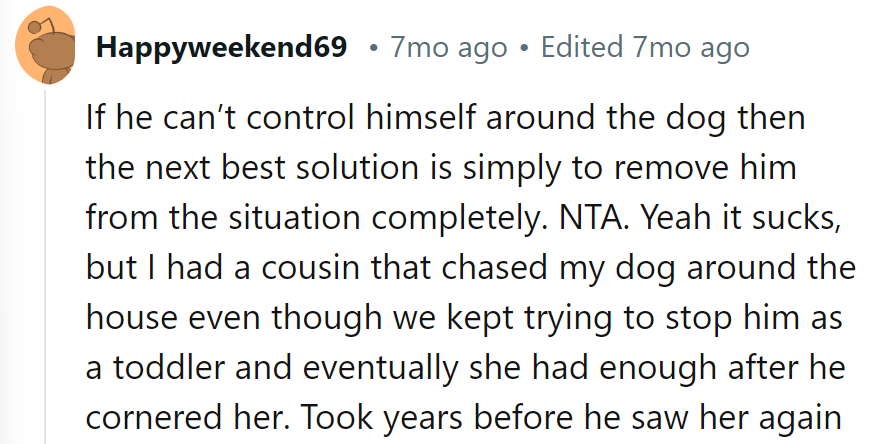Click the "7mo ago" comment timestamp

[x=449, y=48]
